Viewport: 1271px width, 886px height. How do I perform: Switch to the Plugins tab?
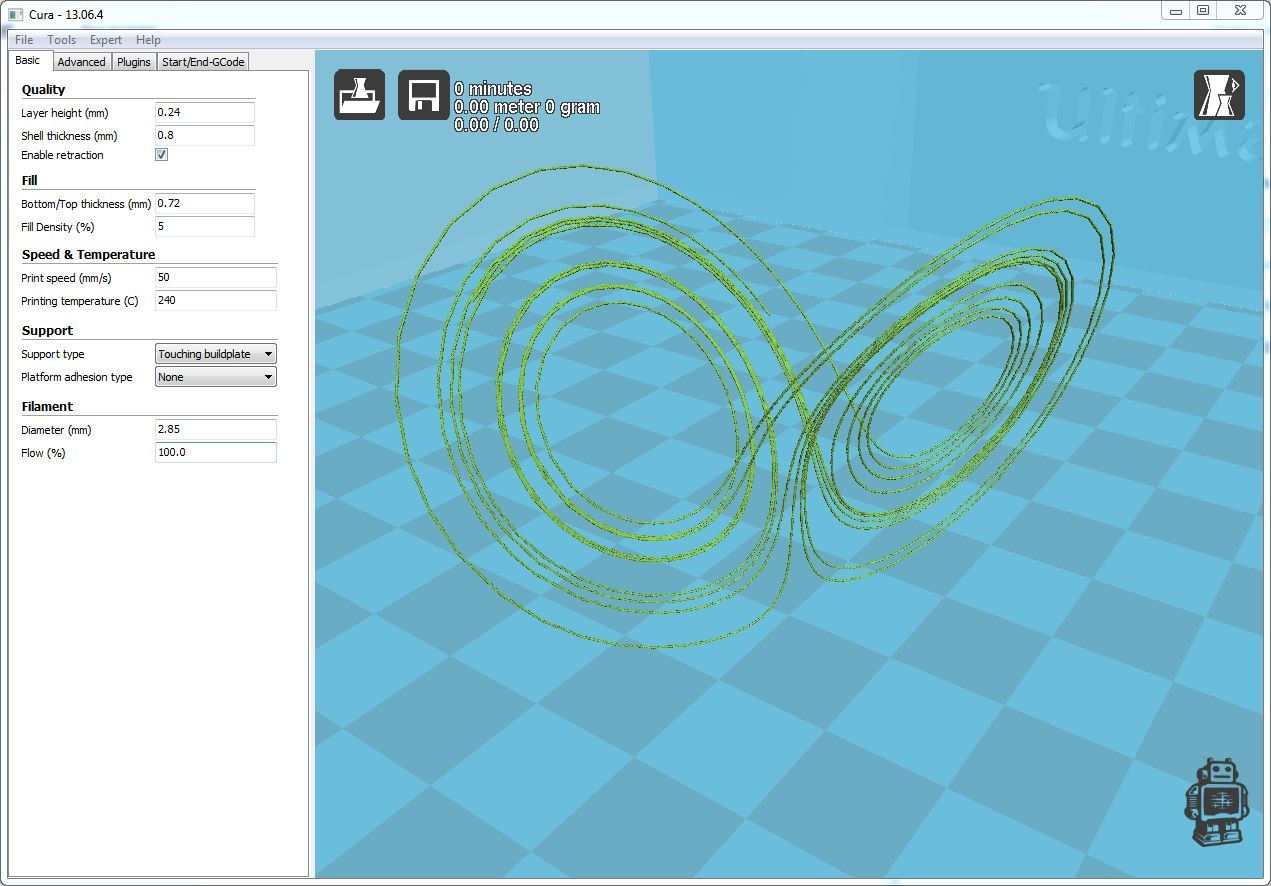pos(133,62)
